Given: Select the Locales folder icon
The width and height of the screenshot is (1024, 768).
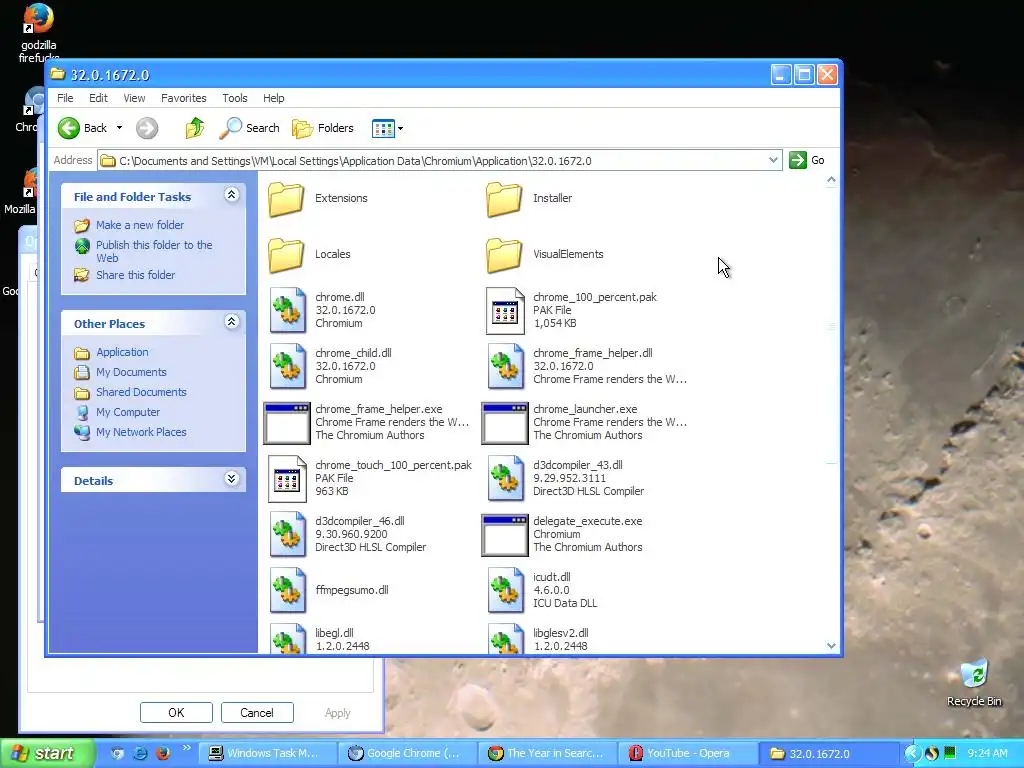Looking at the screenshot, I should 286,255.
